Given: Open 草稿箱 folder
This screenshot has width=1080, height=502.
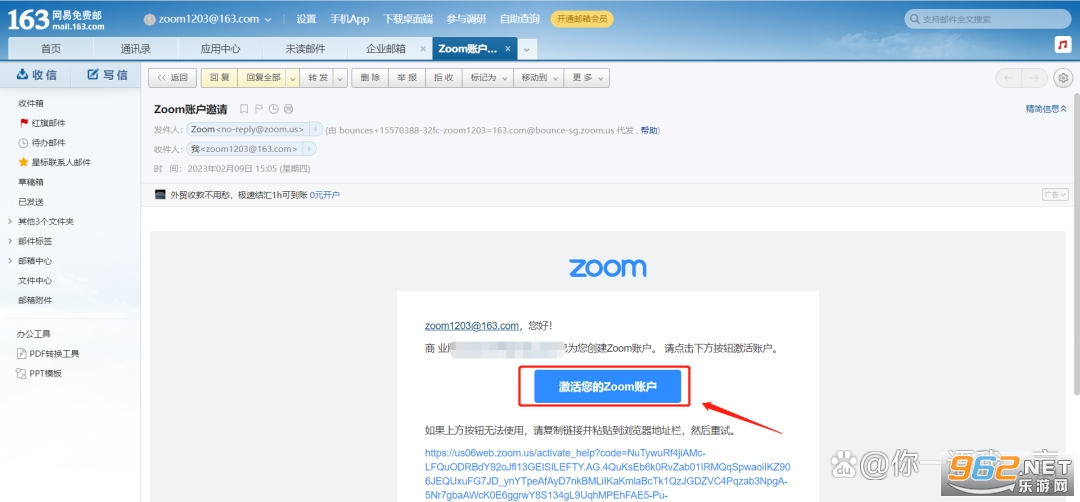Looking at the screenshot, I should 31,182.
